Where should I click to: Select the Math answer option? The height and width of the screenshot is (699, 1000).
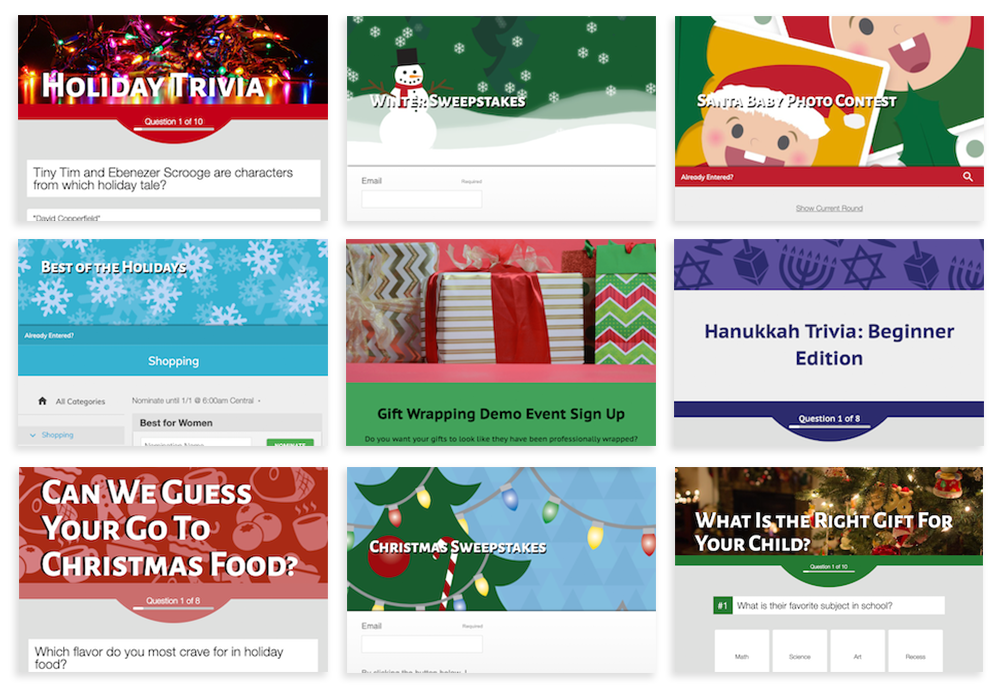[742, 650]
